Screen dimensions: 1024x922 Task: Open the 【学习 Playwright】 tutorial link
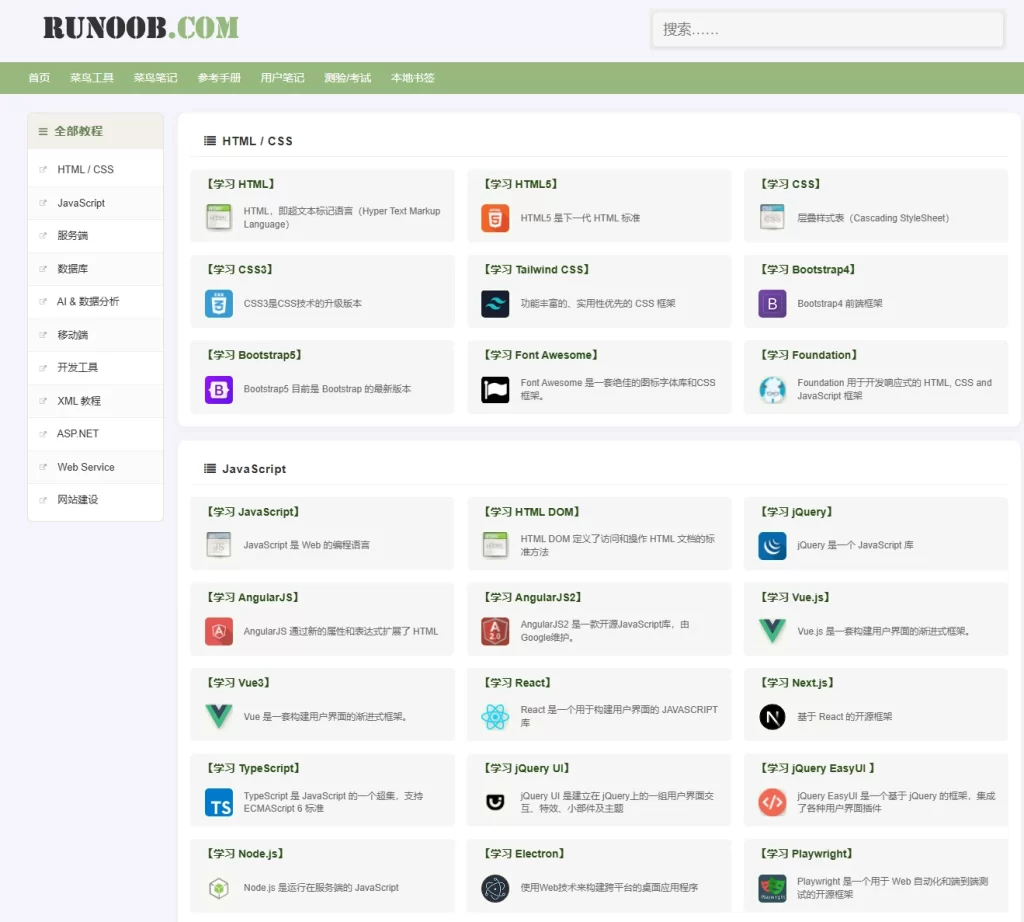(x=807, y=854)
